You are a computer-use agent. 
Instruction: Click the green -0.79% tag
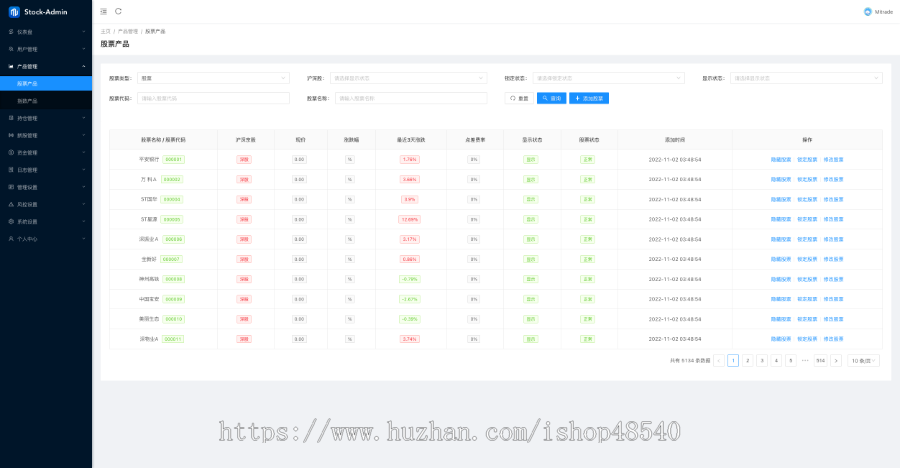[x=409, y=279]
